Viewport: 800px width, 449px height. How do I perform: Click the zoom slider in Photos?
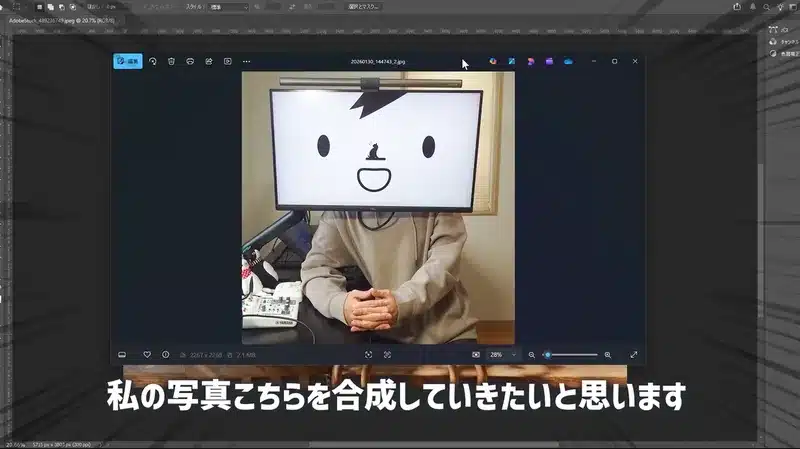tap(570, 354)
